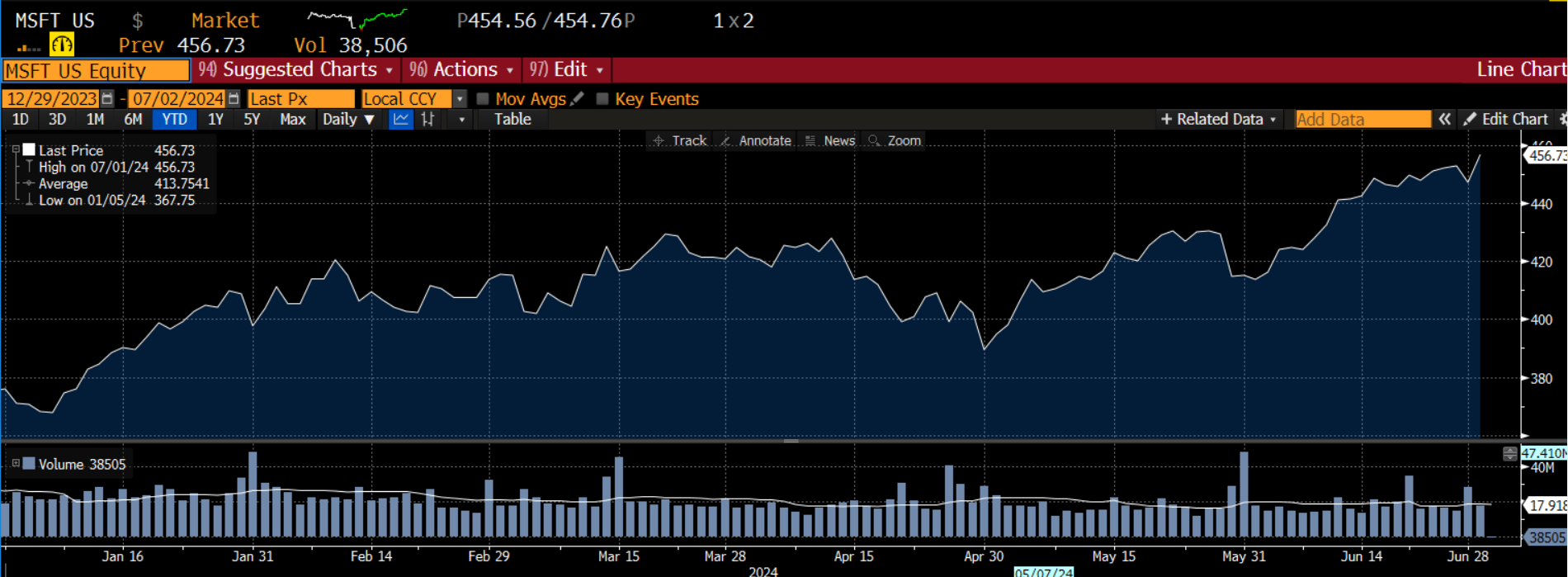This screenshot has height=577, width=1568.
Task: Click 456.73 price marker on axis
Action: tap(1547, 155)
